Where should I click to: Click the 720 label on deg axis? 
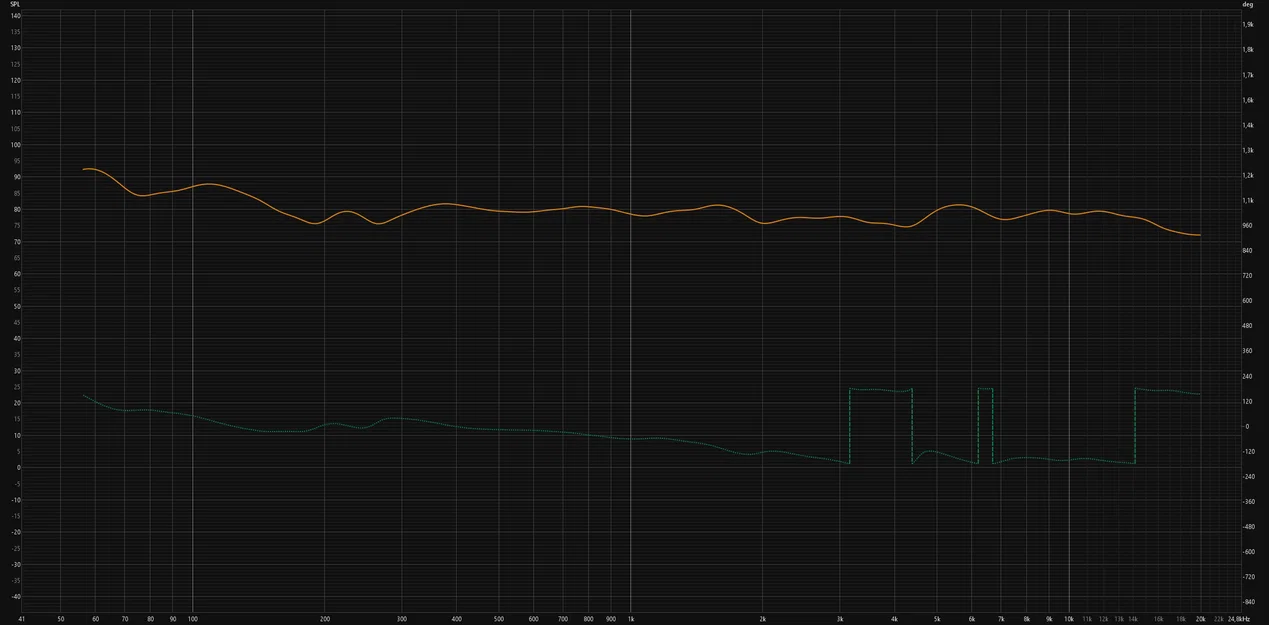click(x=1247, y=275)
